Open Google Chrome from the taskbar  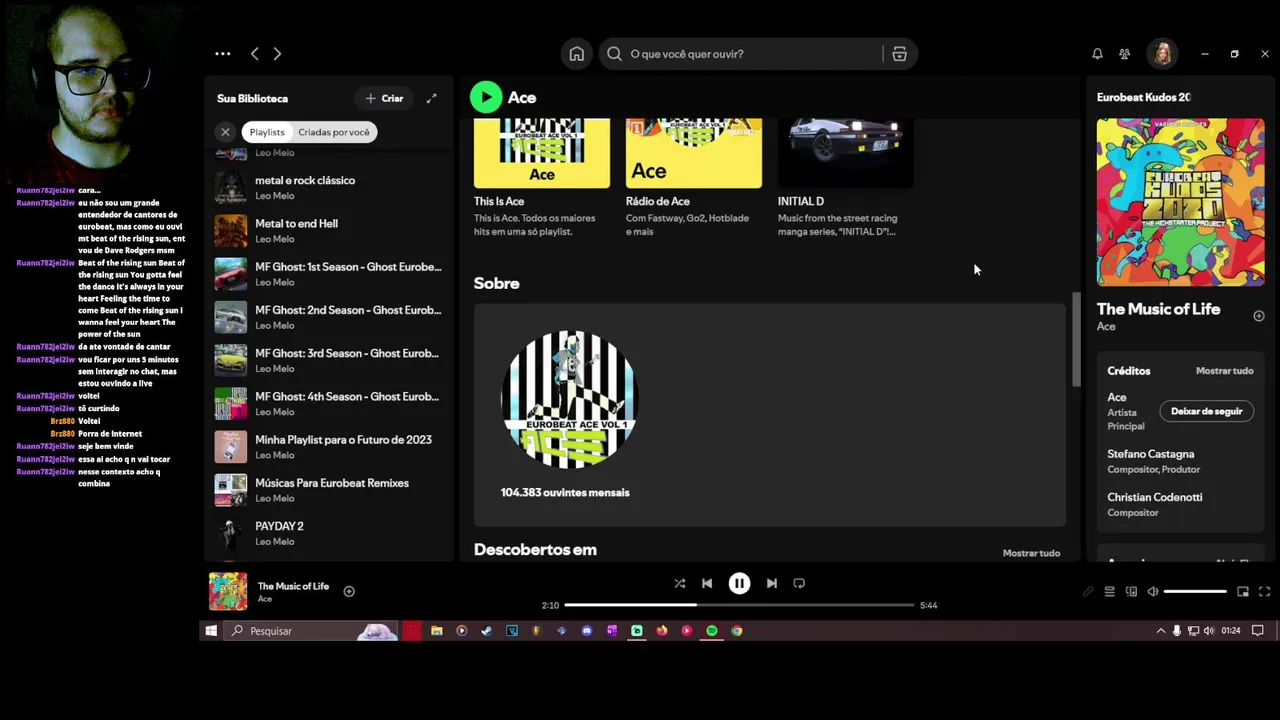737,631
